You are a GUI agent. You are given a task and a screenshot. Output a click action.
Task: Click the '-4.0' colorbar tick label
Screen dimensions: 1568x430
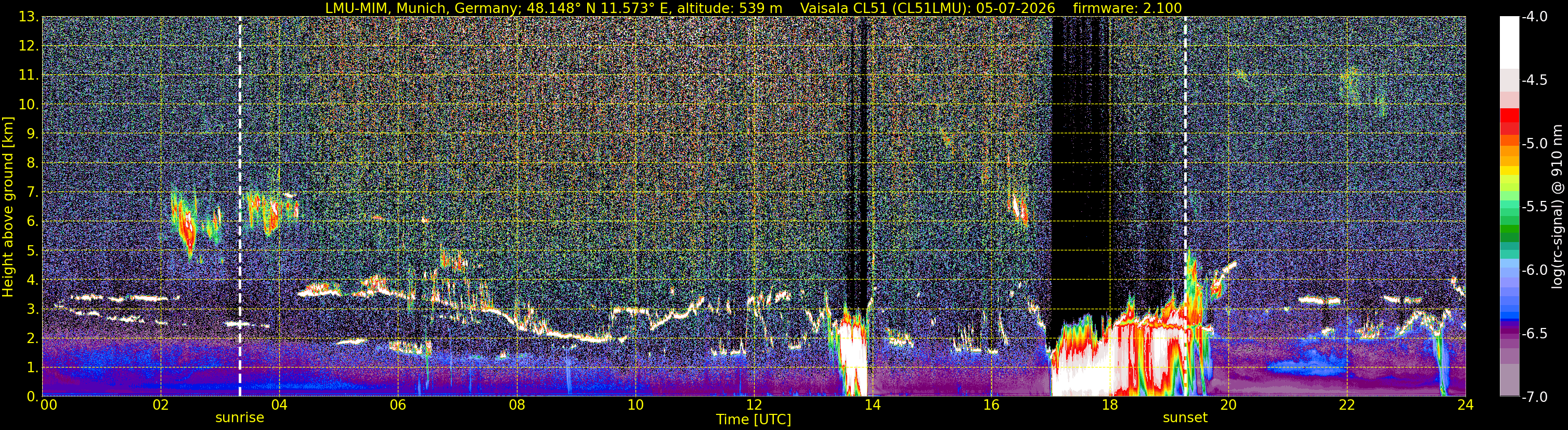[x=1534, y=17]
